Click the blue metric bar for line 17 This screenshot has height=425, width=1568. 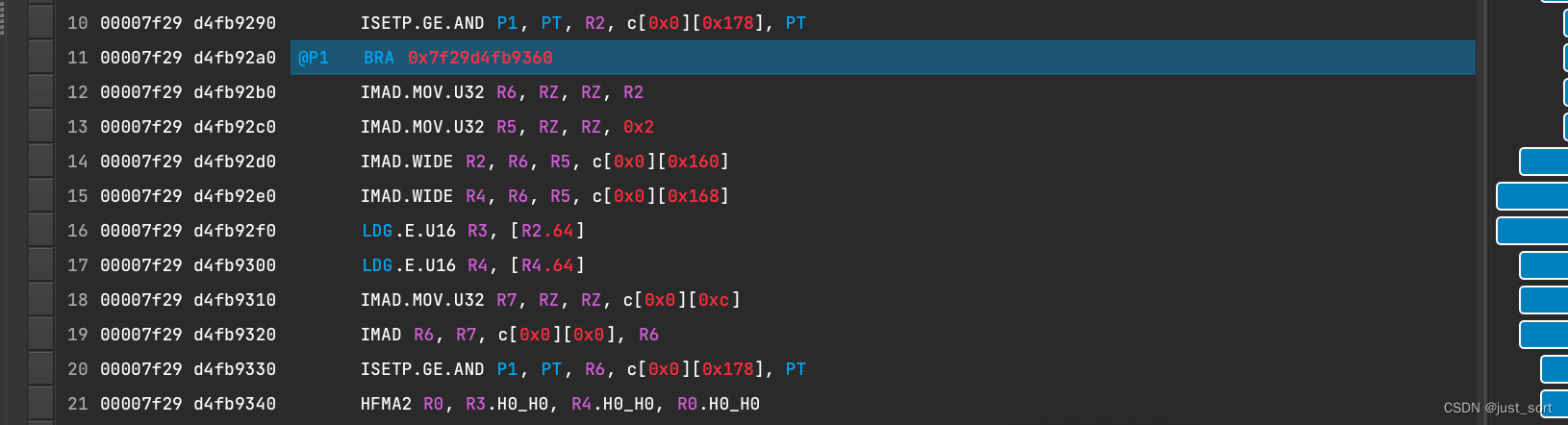[x=1544, y=265]
